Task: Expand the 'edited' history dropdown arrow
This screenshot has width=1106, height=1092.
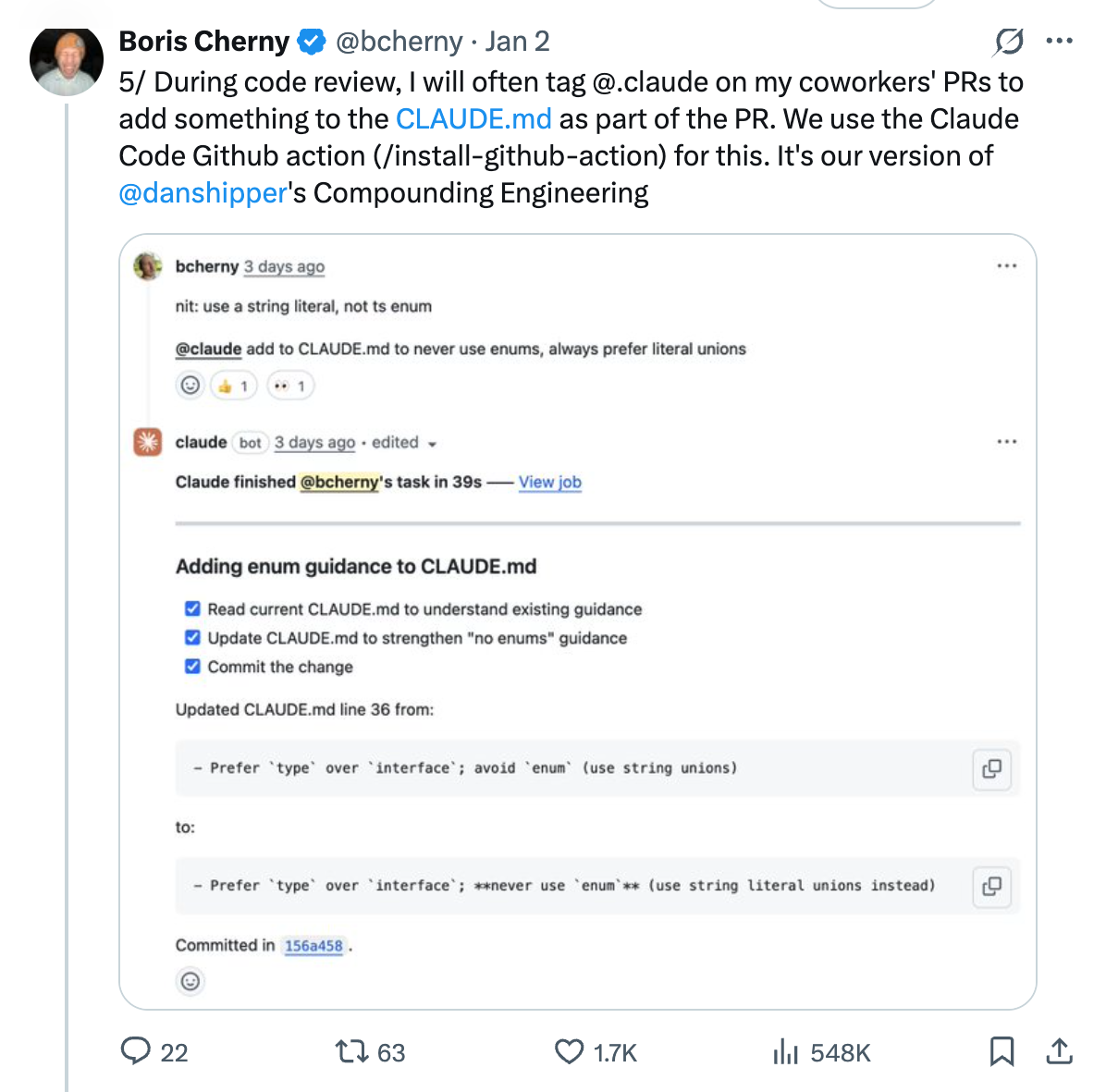Action: (432, 444)
